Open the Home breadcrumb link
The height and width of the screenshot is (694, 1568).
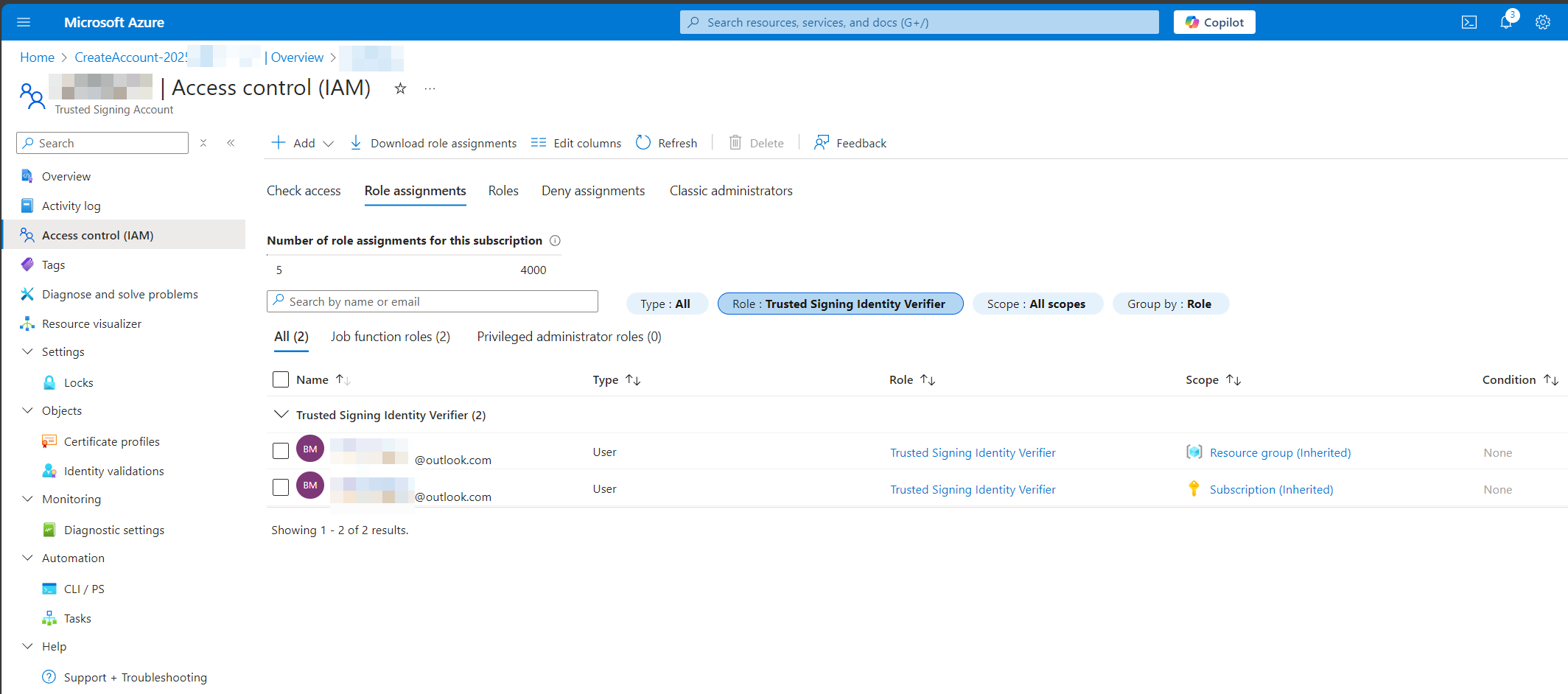[x=37, y=57]
